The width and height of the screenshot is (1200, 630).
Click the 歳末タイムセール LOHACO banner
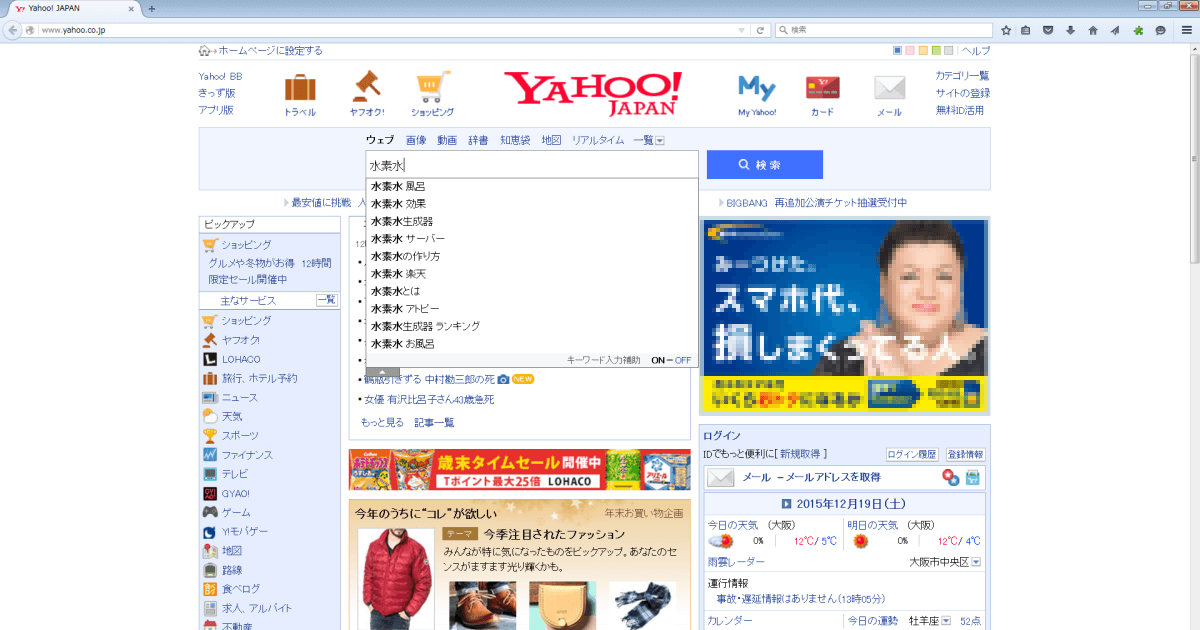click(x=519, y=470)
